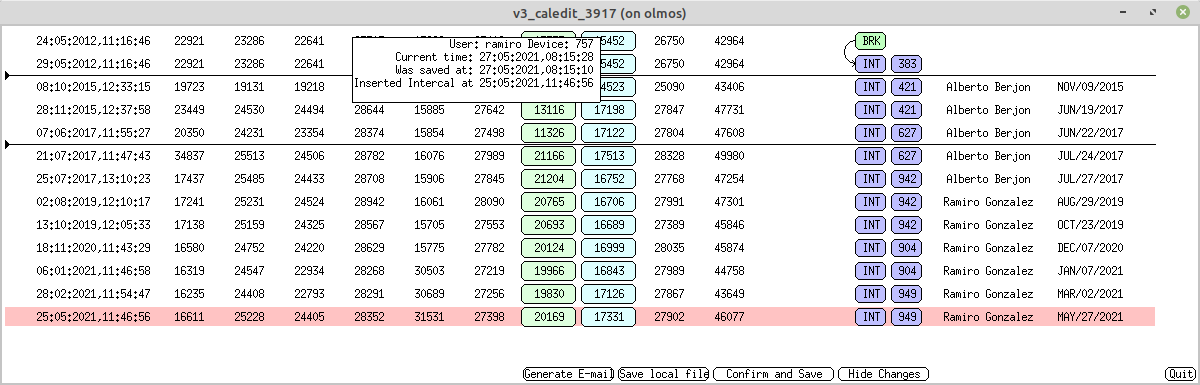Click blue value box 17122
The width and height of the screenshot is (1200, 385).
pos(609,132)
